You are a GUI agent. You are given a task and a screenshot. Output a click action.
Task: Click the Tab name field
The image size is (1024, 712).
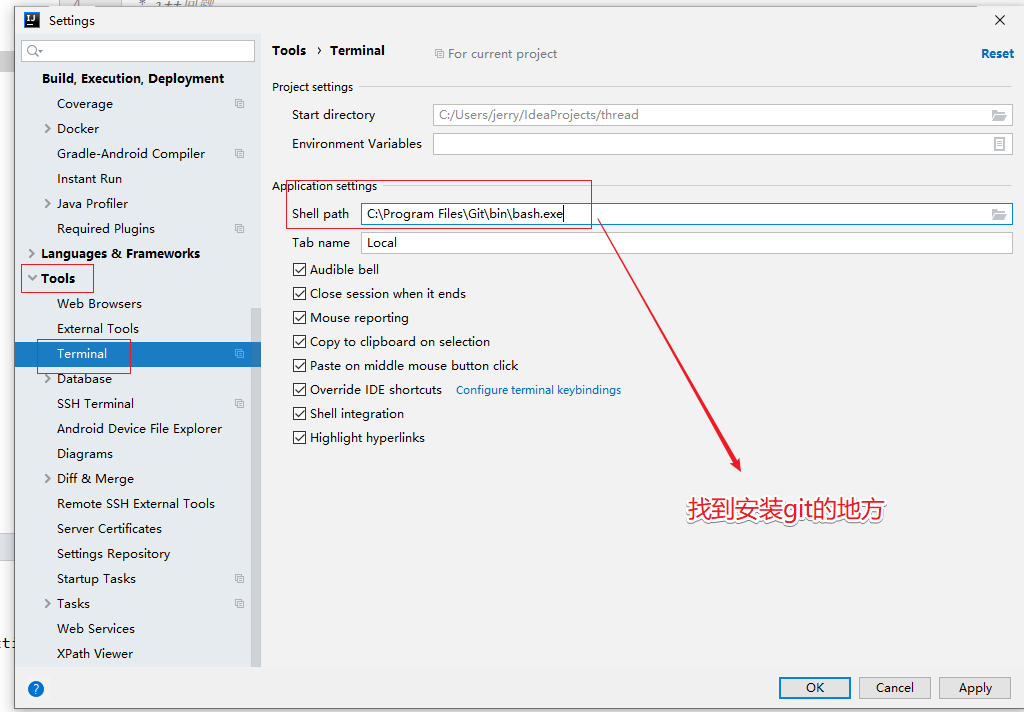(x=686, y=243)
